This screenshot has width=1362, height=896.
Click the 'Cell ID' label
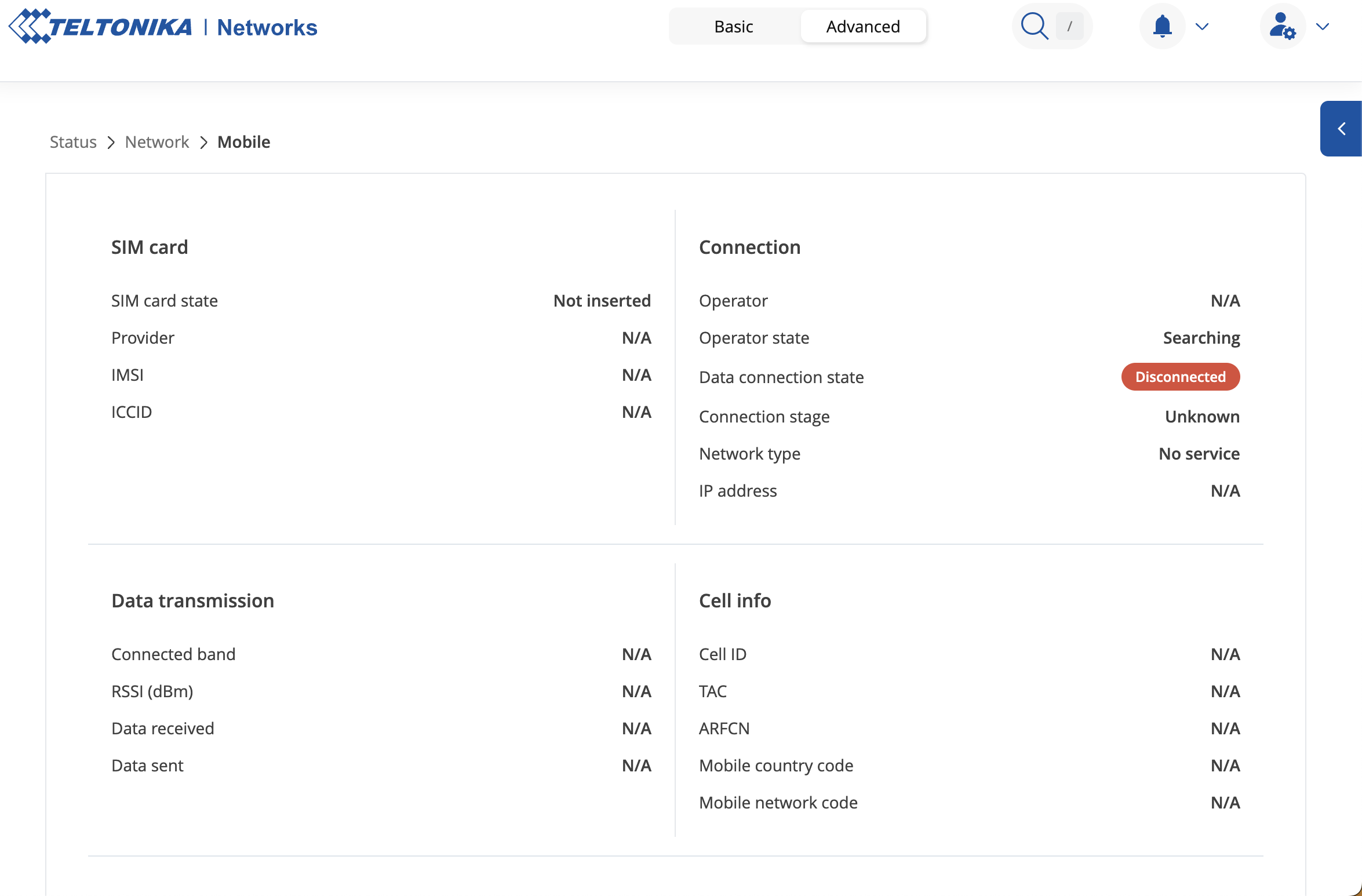723,654
